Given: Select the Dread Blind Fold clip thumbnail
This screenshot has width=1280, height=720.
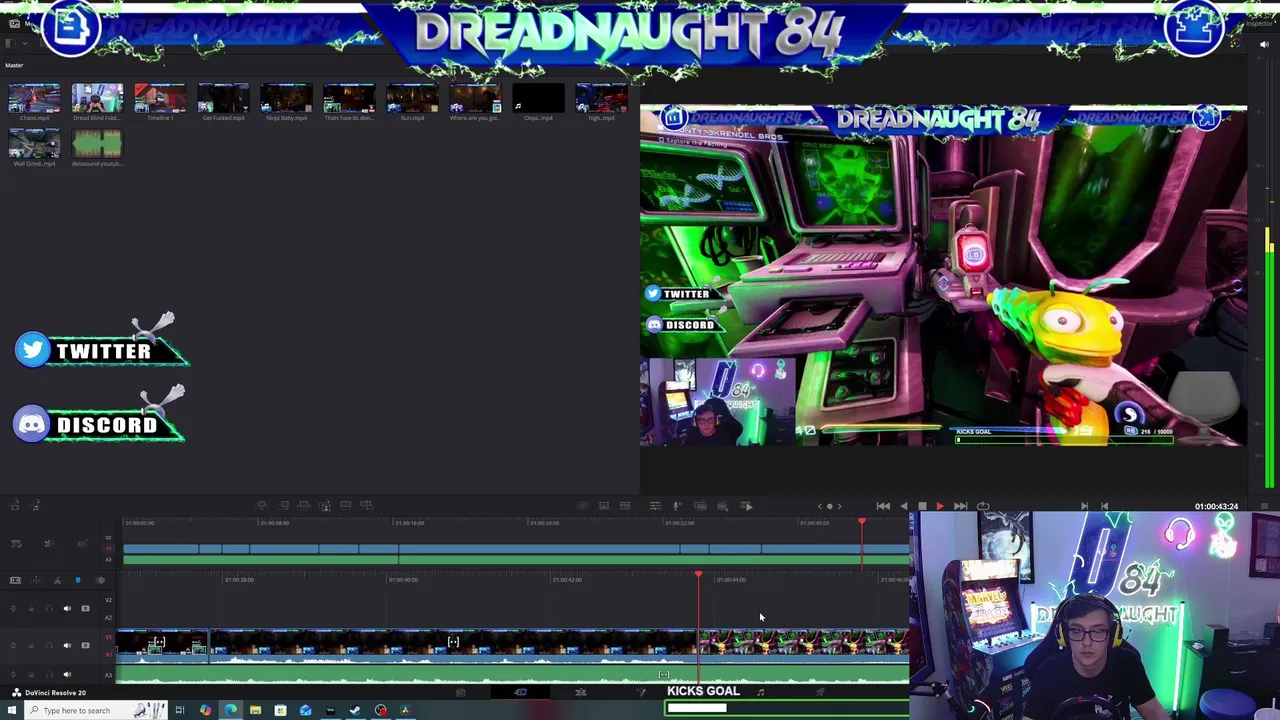Looking at the screenshot, I should click(97, 98).
